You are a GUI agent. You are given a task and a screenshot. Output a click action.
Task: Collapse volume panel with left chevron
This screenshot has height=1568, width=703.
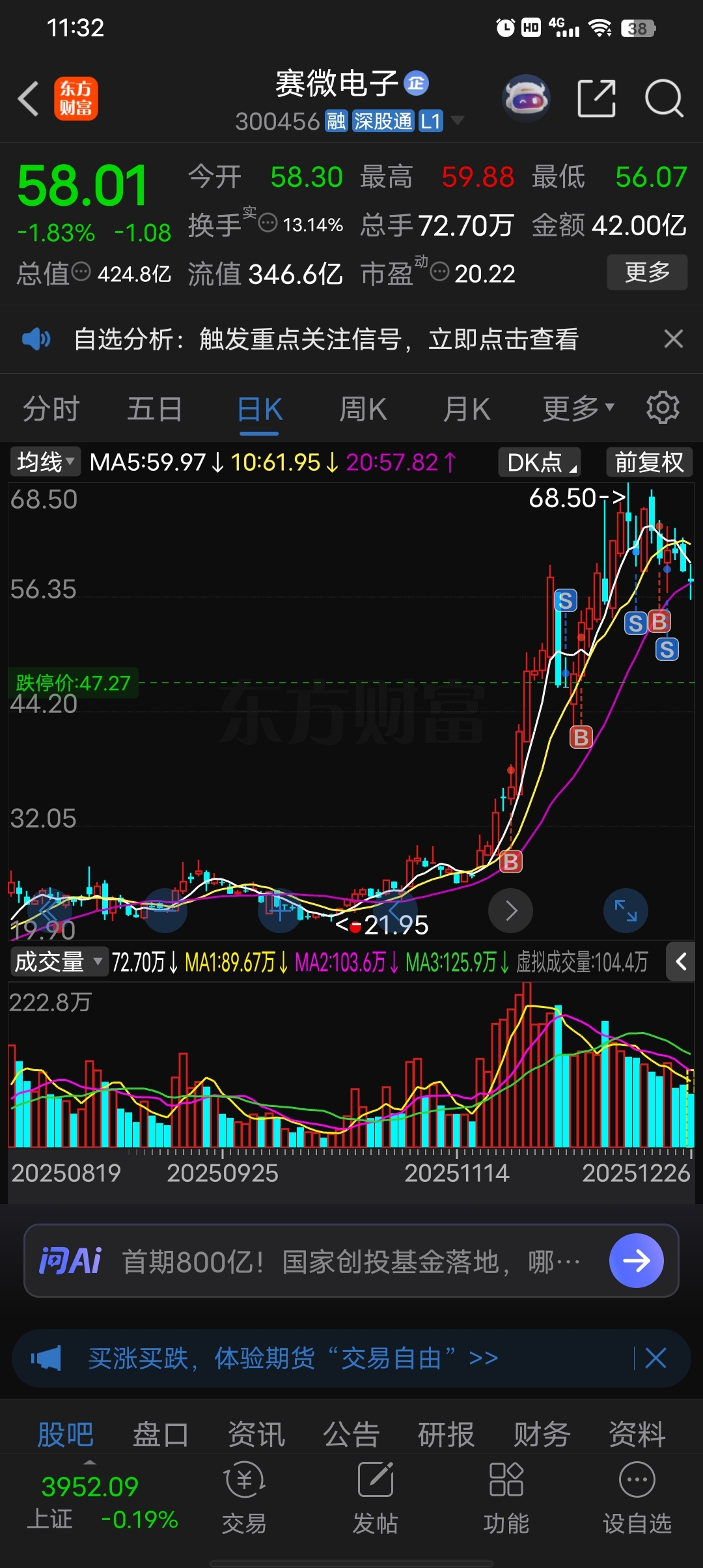[x=681, y=962]
